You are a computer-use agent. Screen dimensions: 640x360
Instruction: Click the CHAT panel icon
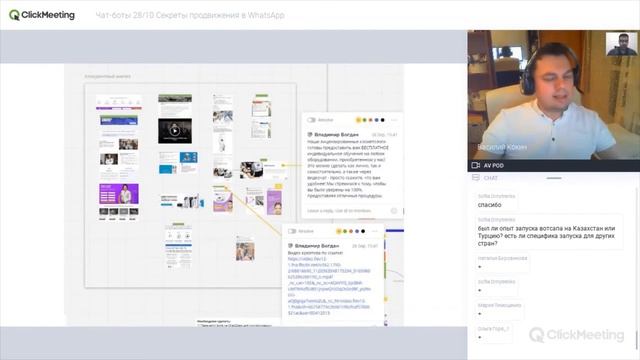[476, 178]
